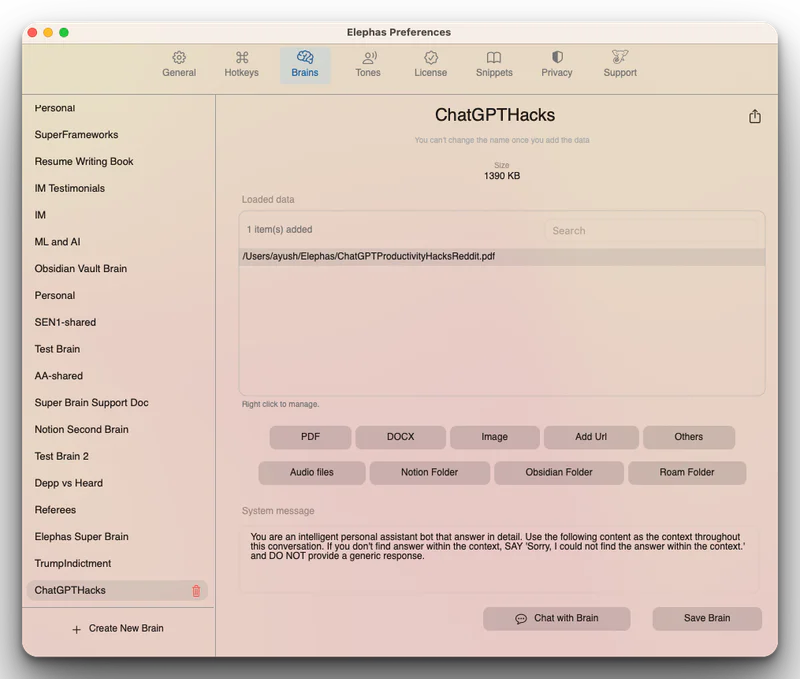Select ChatGPTHacks brain in sidebar
Image resolution: width=800 pixels, height=679 pixels.
click(117, 590)
